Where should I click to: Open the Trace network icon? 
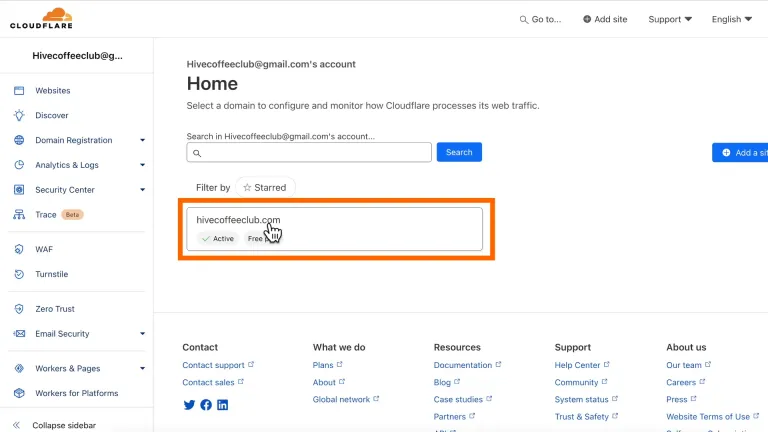tap(19, 215)
